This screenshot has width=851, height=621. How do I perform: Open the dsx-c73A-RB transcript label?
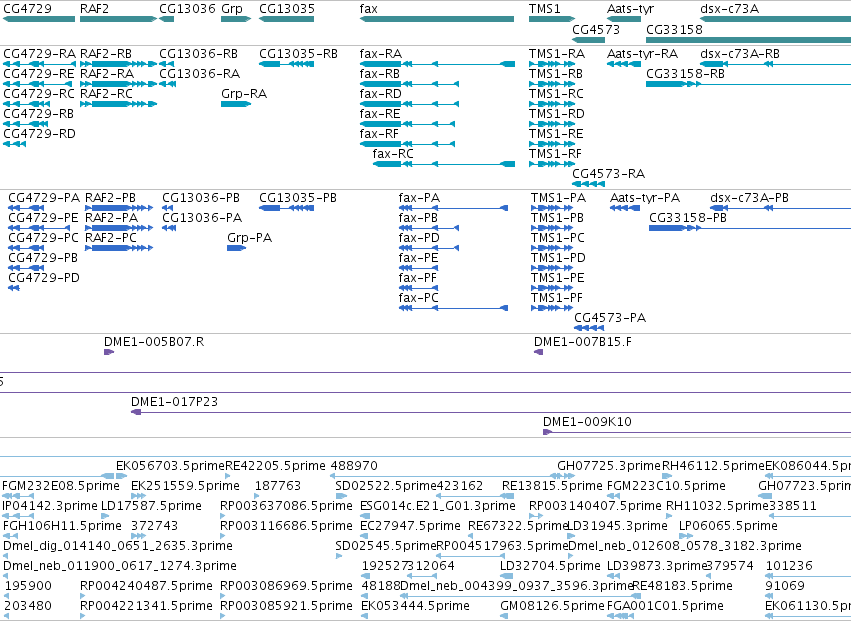(740, 54)
